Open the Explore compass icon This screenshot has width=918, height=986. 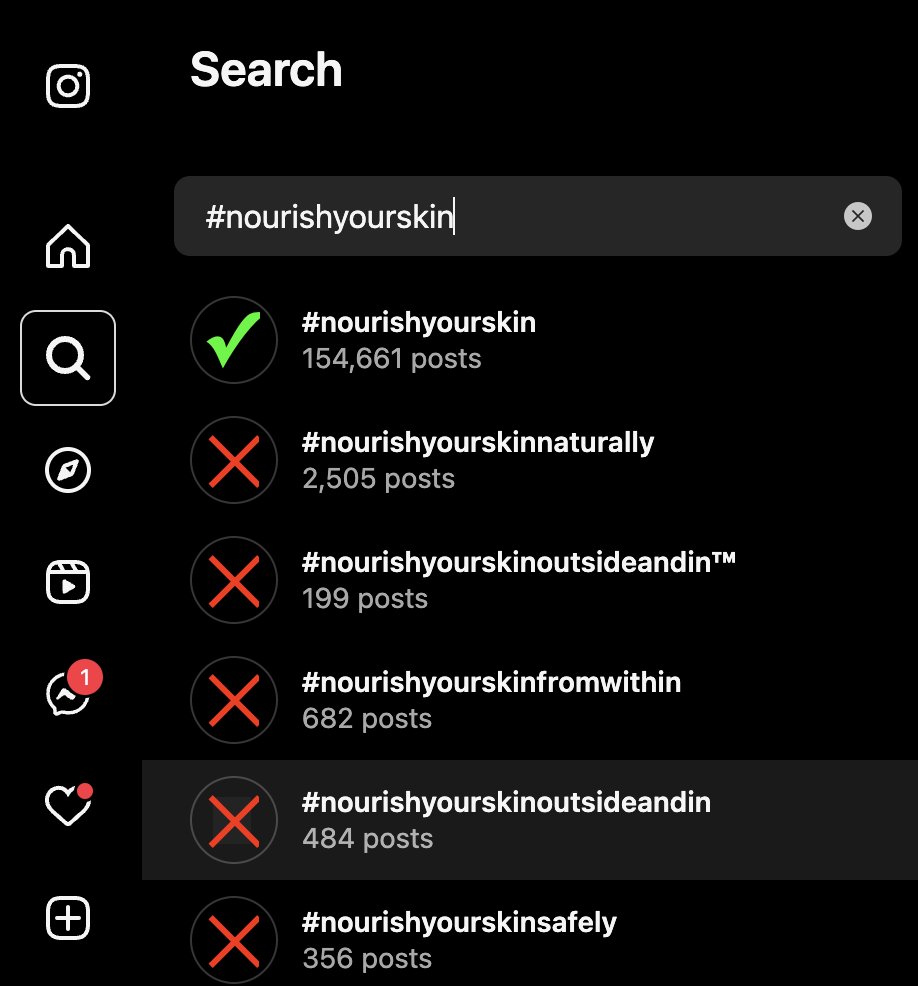[x=68, y=470]
